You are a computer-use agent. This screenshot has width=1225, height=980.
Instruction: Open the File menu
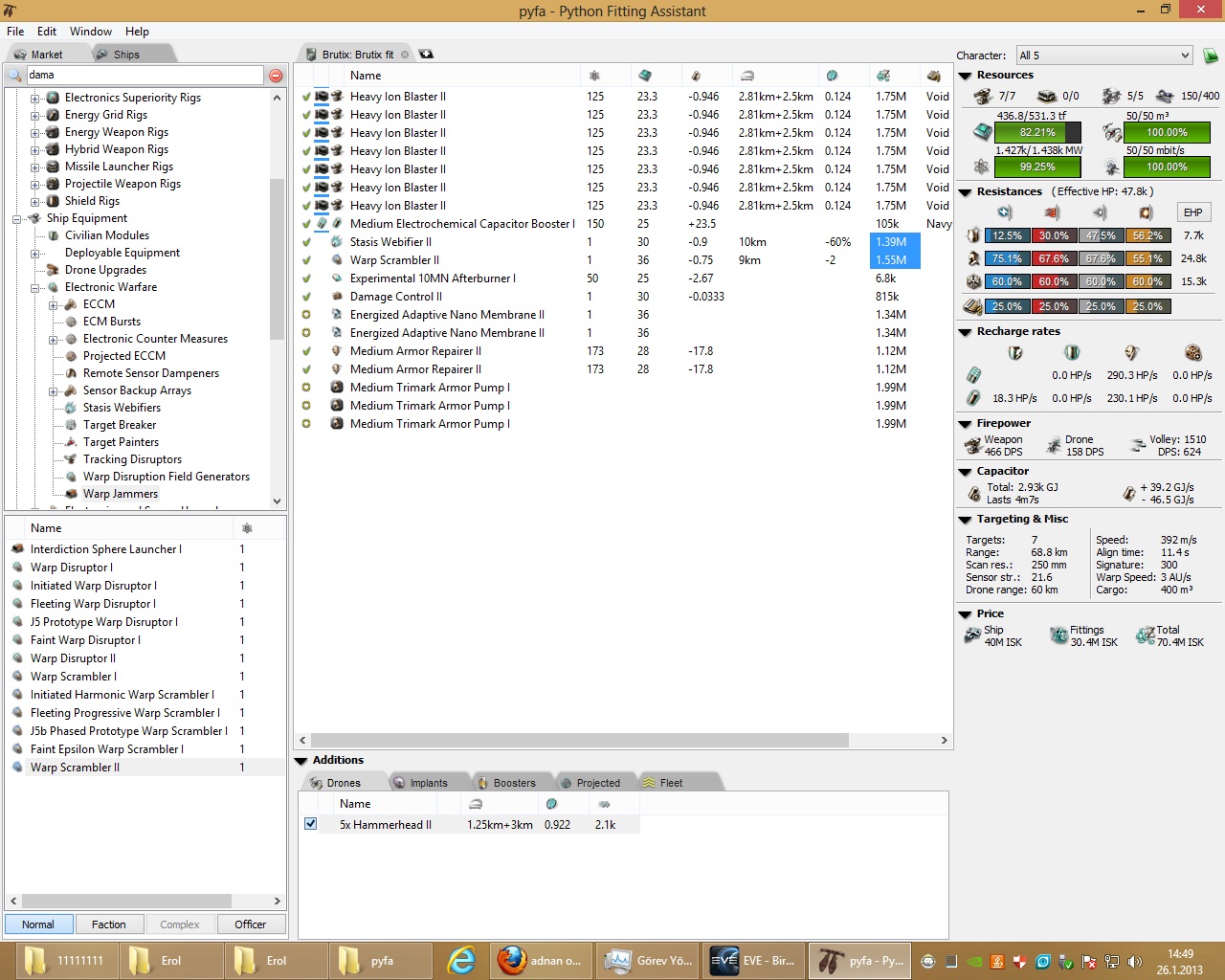15,32
